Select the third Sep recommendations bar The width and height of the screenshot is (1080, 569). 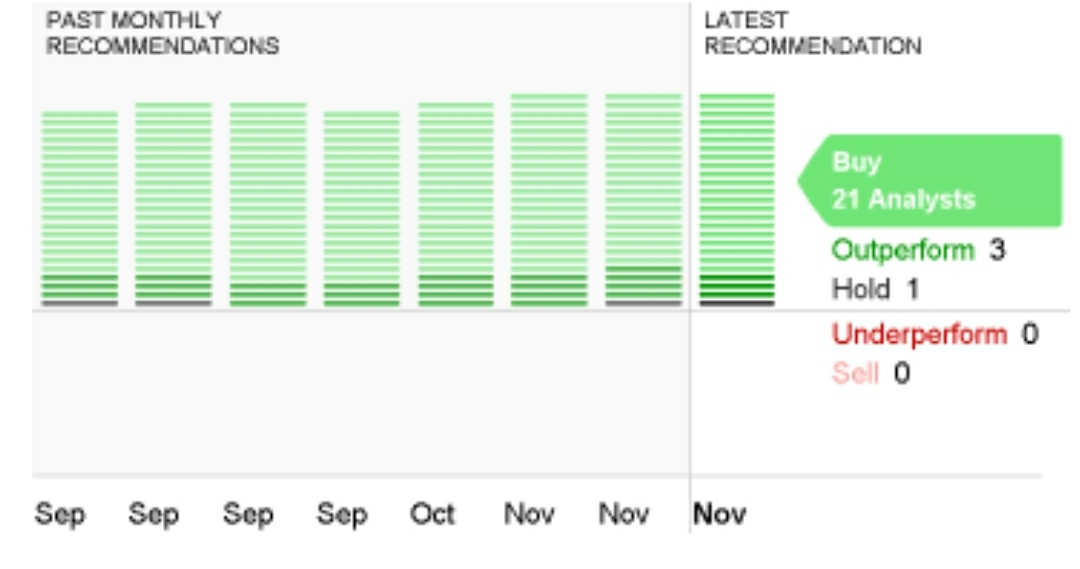268,204
